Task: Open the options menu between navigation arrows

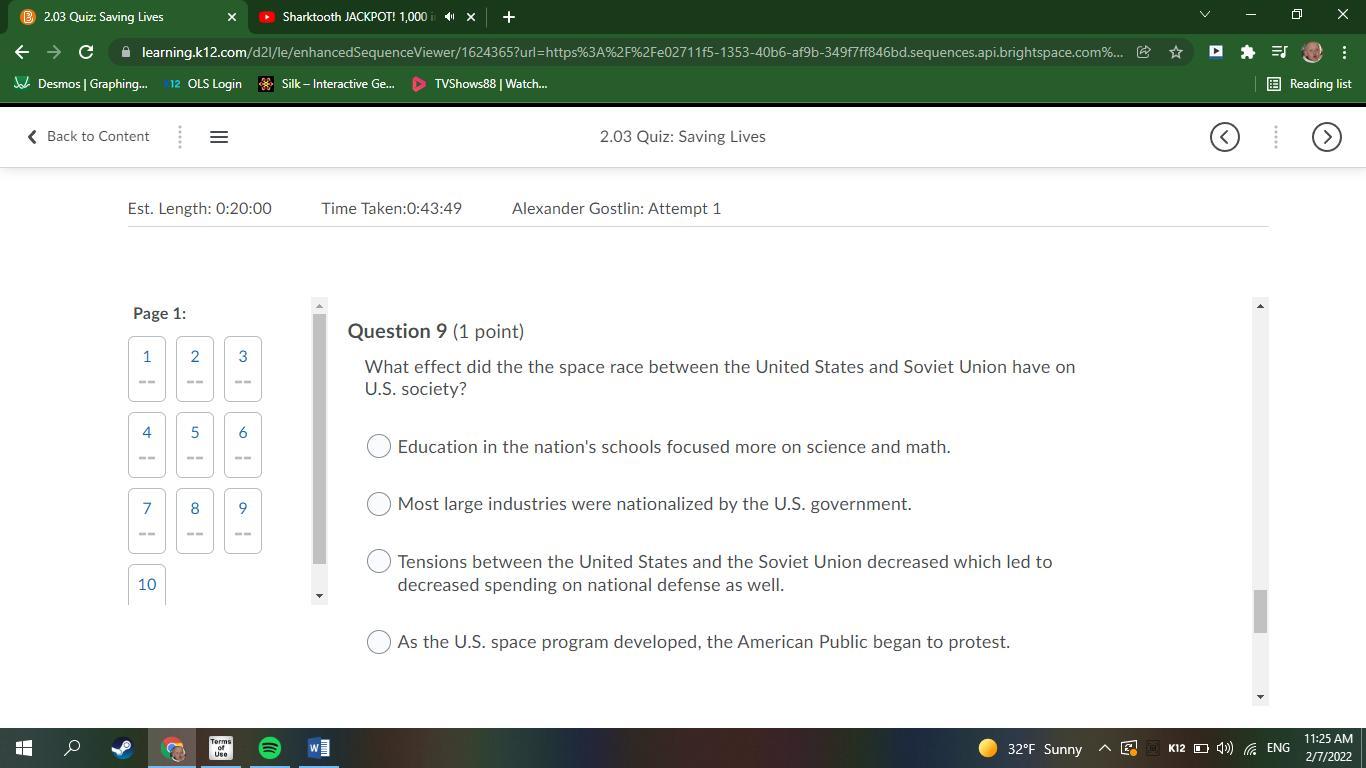Action: (1275, 137)
